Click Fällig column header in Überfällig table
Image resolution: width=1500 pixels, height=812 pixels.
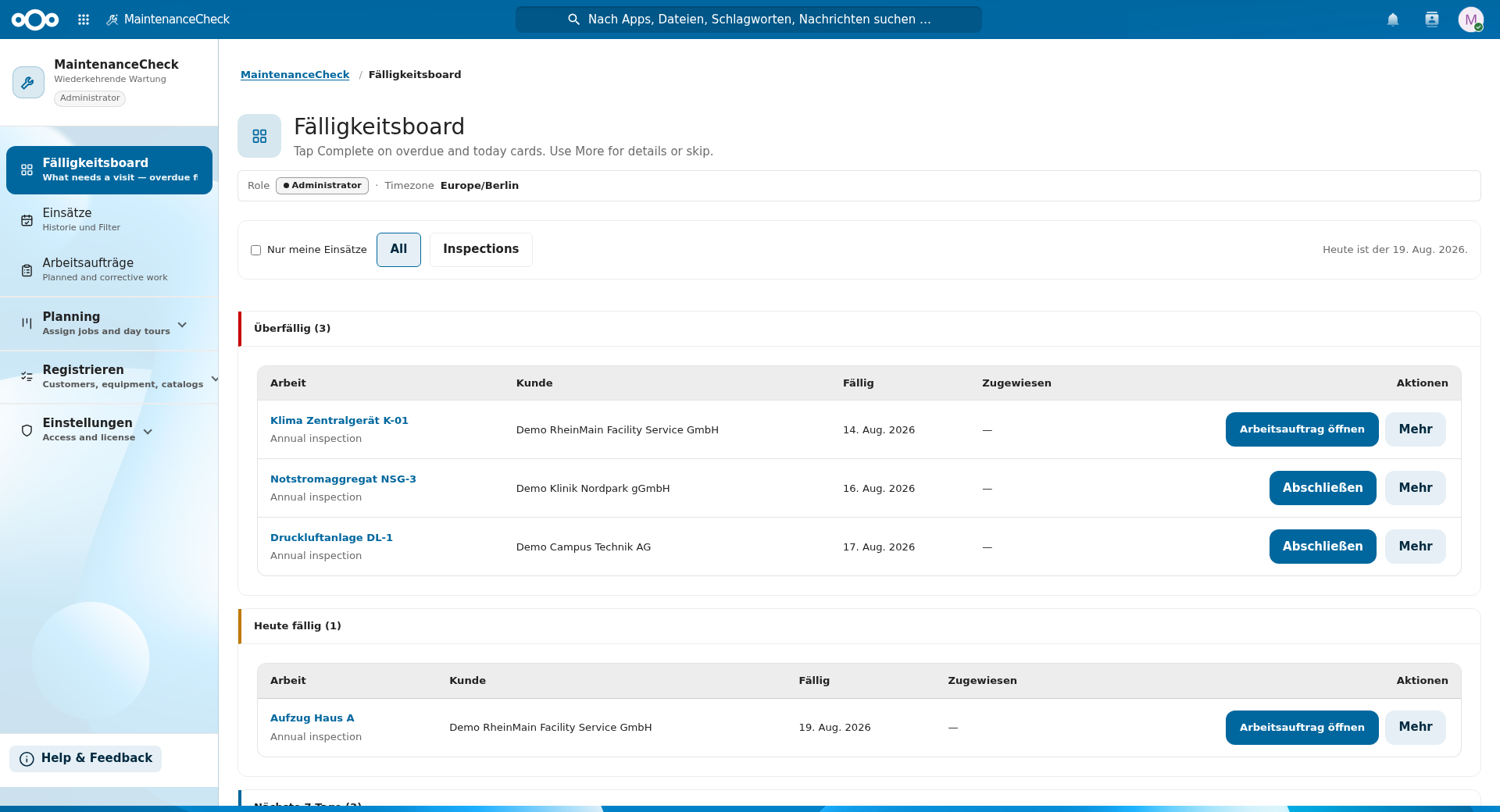[x=858, y=383]
